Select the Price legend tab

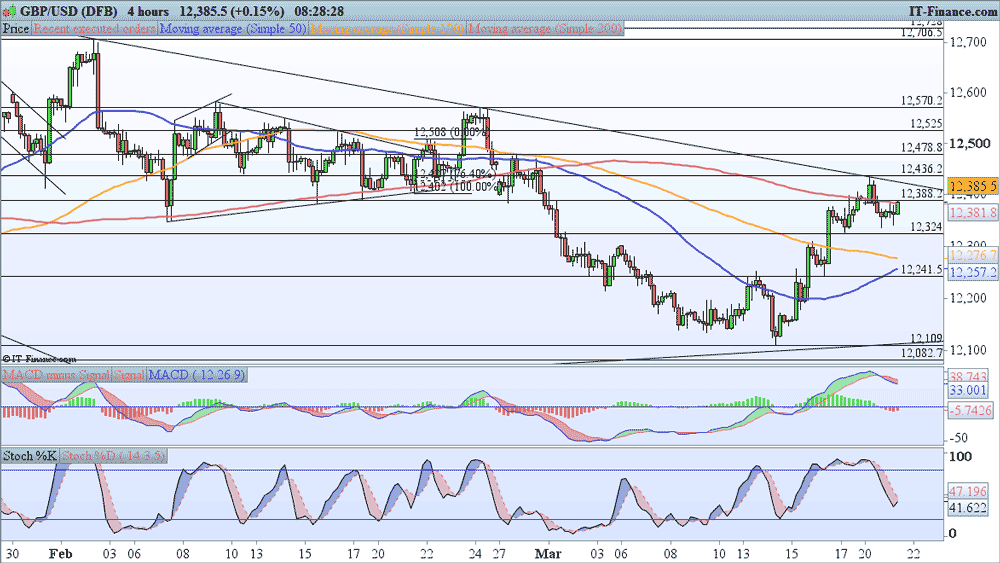coord(16,29)
